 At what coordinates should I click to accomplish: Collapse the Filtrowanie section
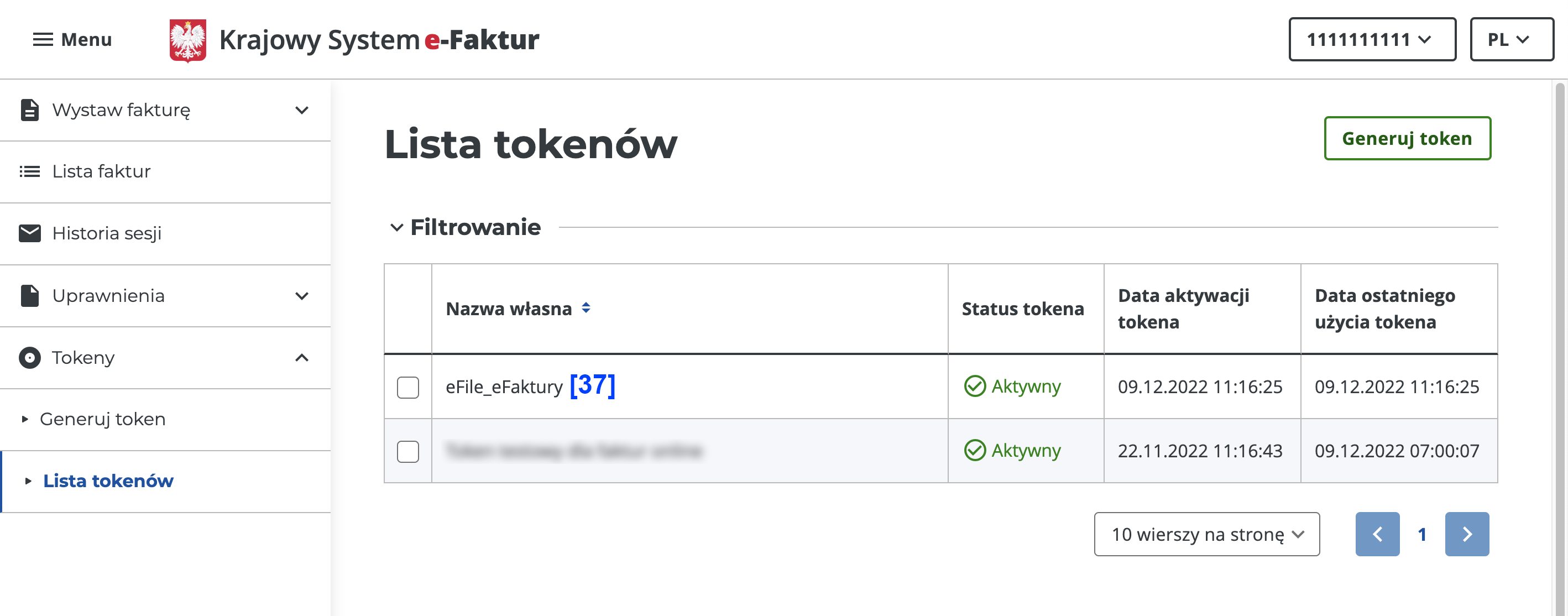tap(397, 228)
